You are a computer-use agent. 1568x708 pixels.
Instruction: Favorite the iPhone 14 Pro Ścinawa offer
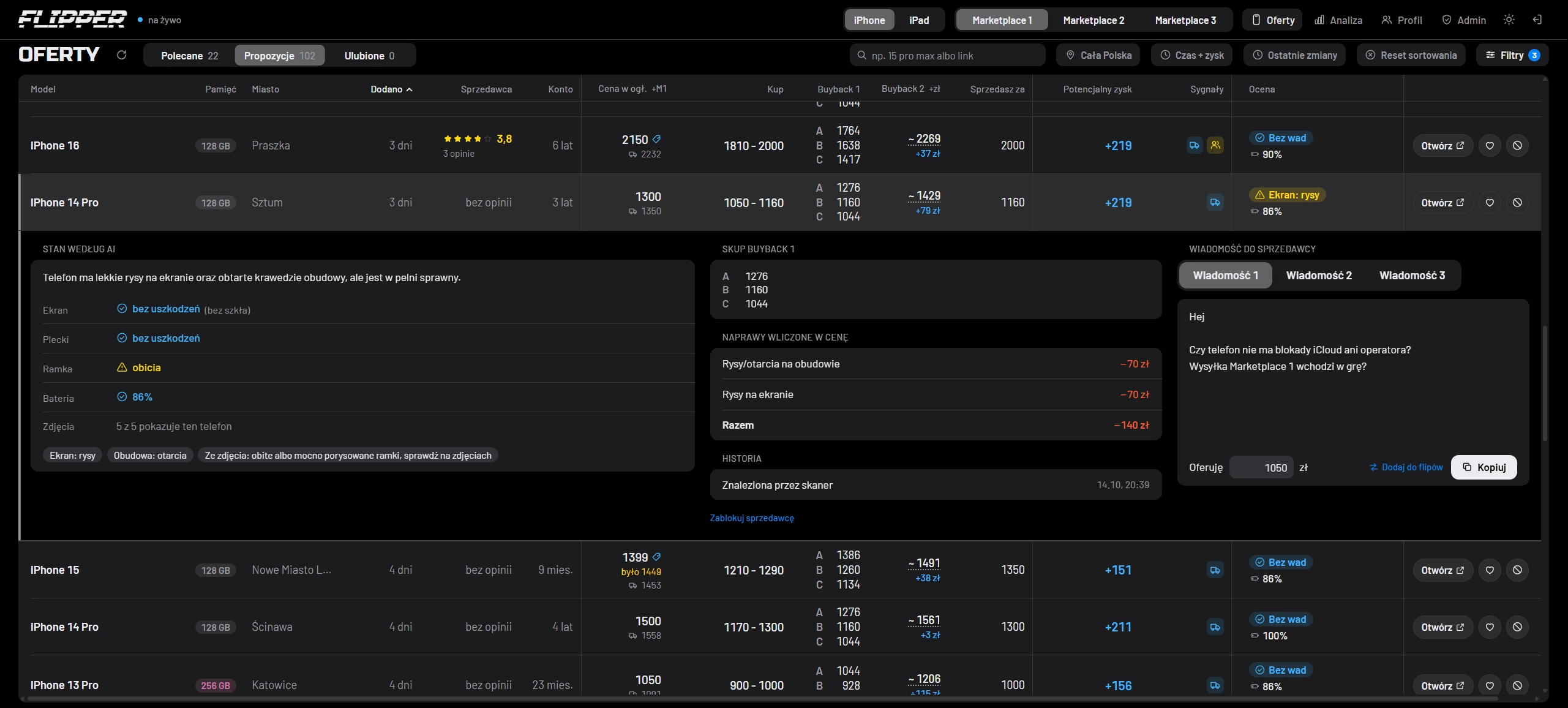tap(1490, 627)
